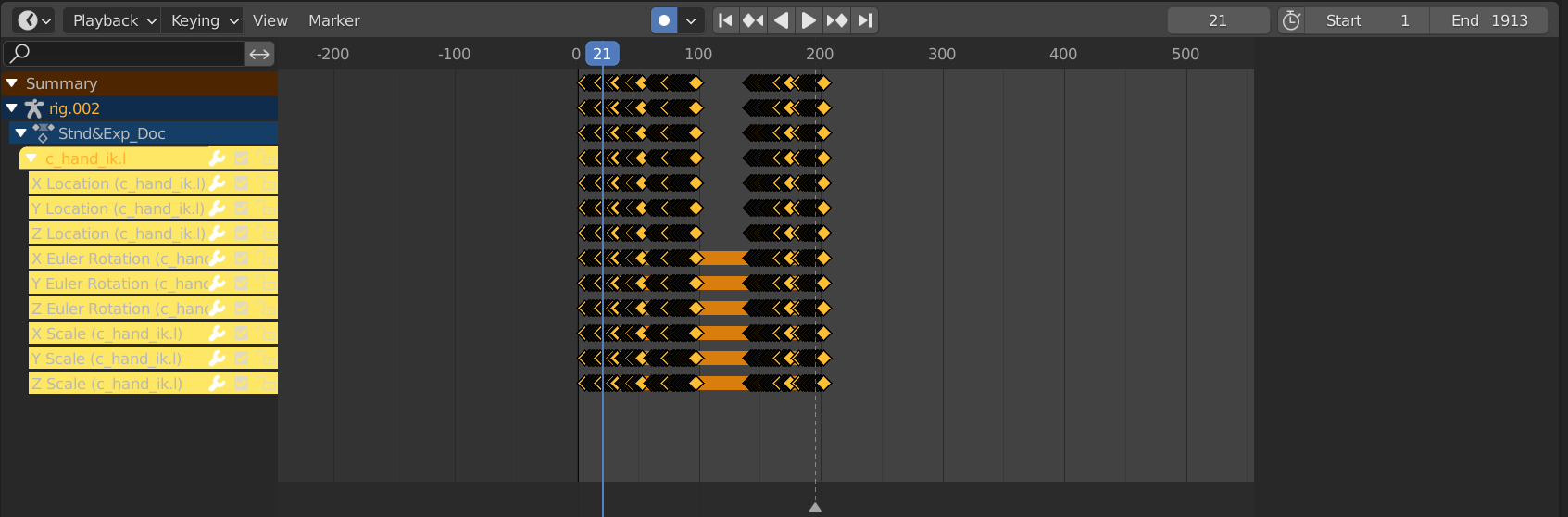The height and width of the screenshot is (517, 1568).
Task: Open the View menu
Action: [x=270, y=20]
